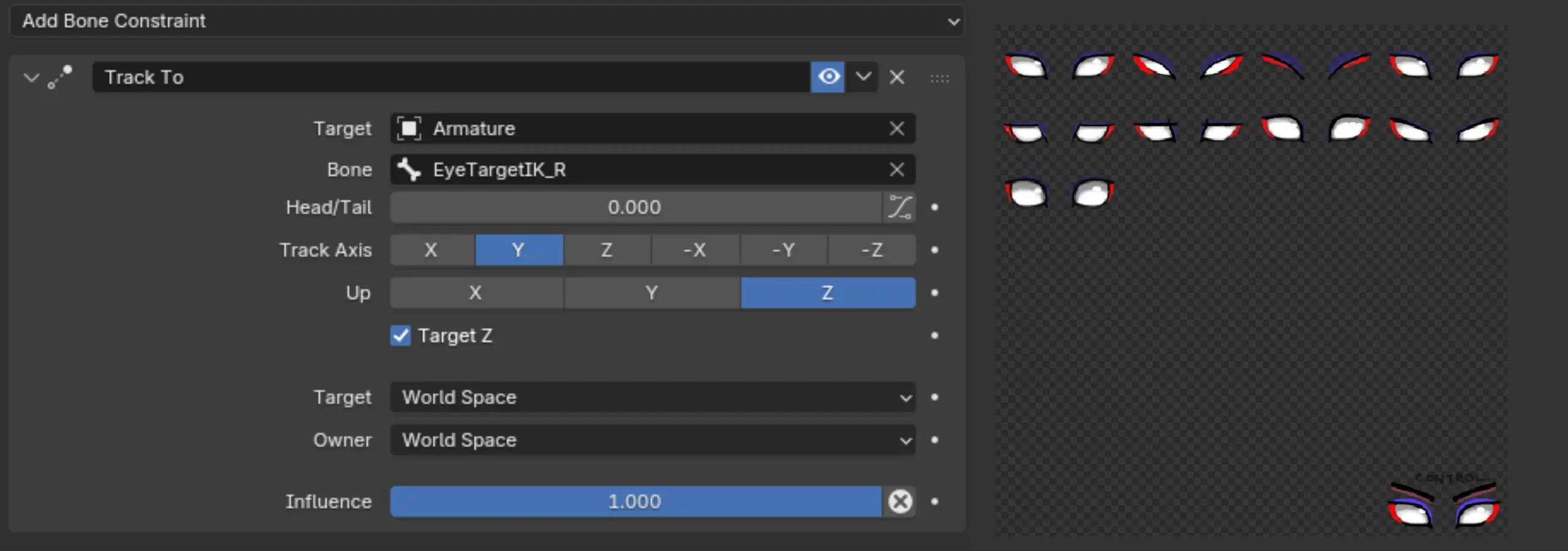The width and height of the screenshot is (1568, 551).
Task: Set Track Axis to X
Action: (432, 250)
